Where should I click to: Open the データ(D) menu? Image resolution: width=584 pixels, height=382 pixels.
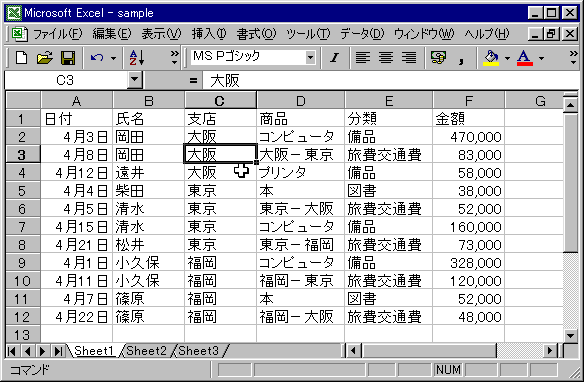(x=362, y=34)
